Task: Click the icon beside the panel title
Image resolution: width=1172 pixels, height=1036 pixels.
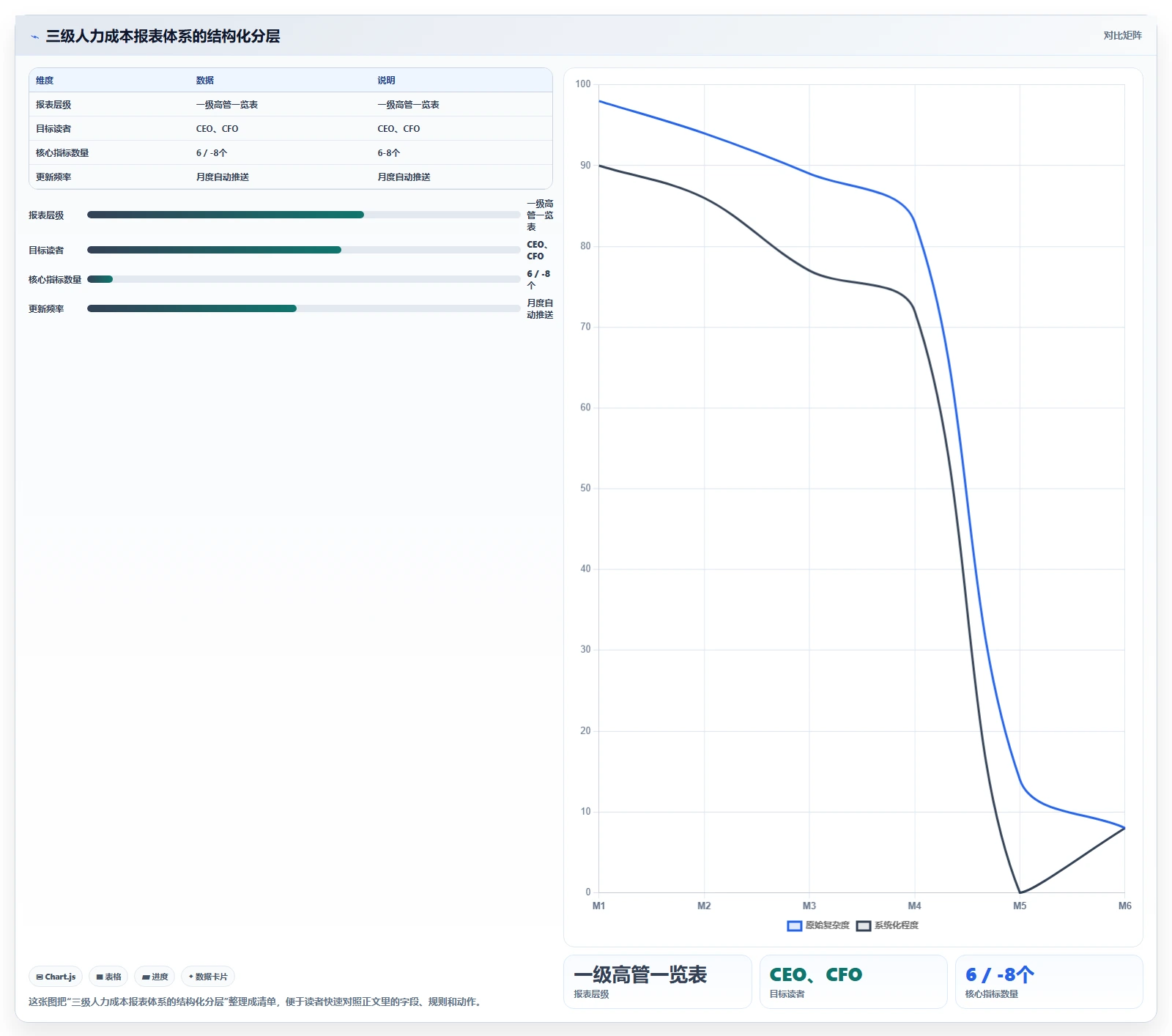Action: (x=34, y=37)
